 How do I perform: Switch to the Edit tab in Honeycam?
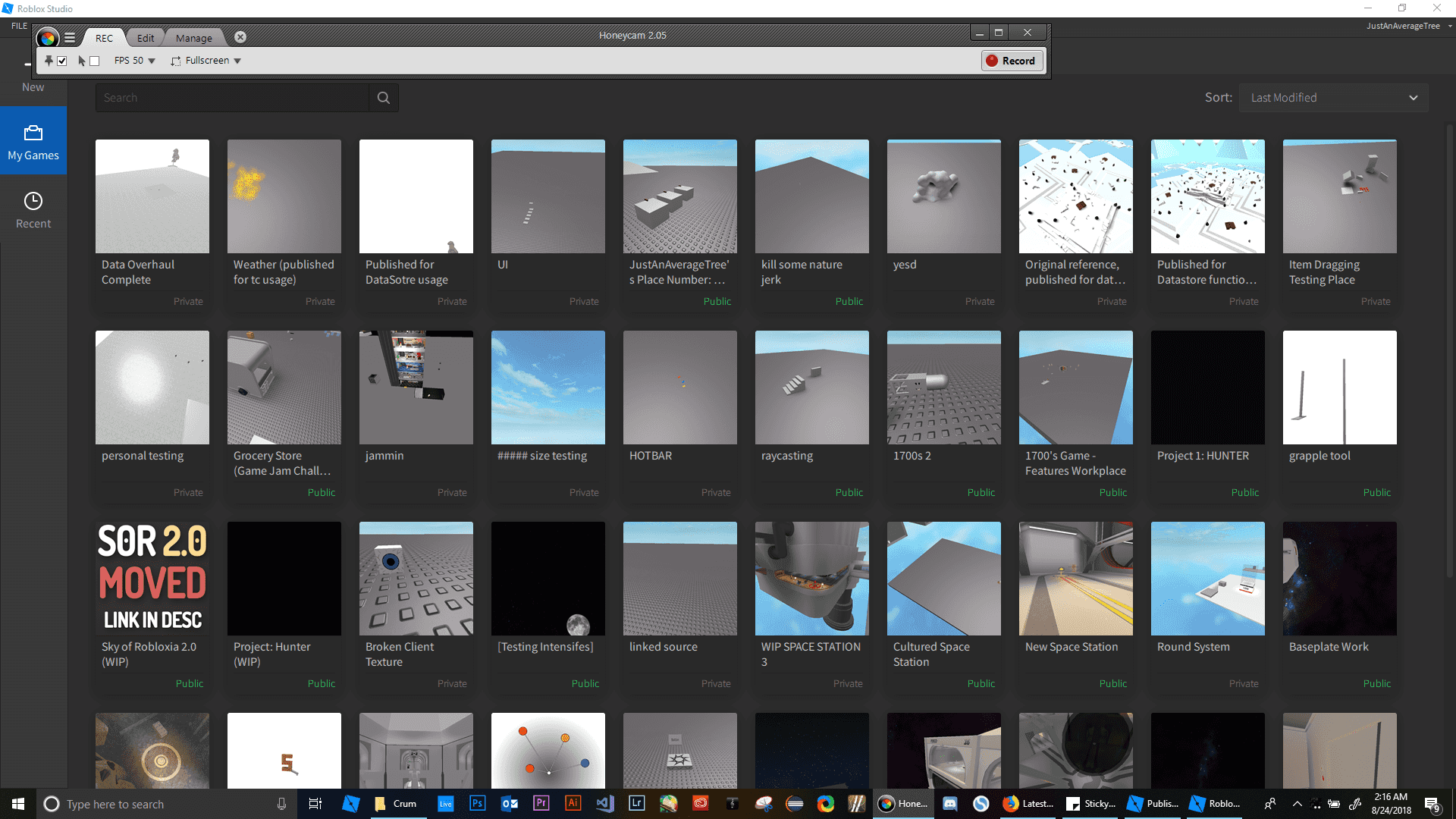(146, 38)
